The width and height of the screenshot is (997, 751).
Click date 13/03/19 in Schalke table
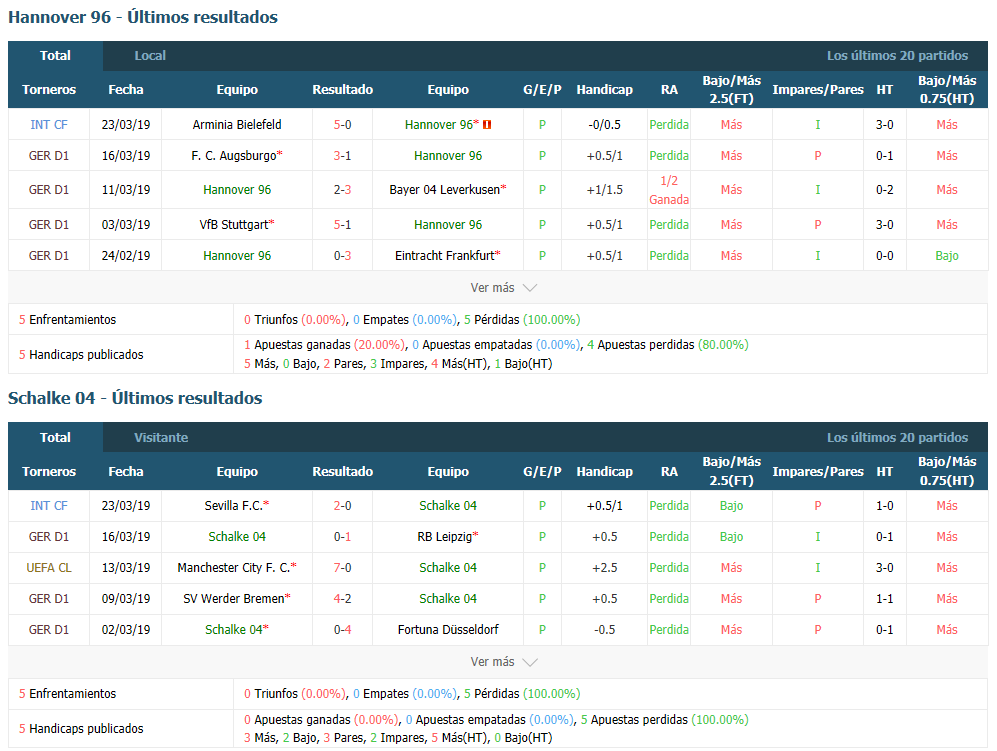tap(126, 568)
